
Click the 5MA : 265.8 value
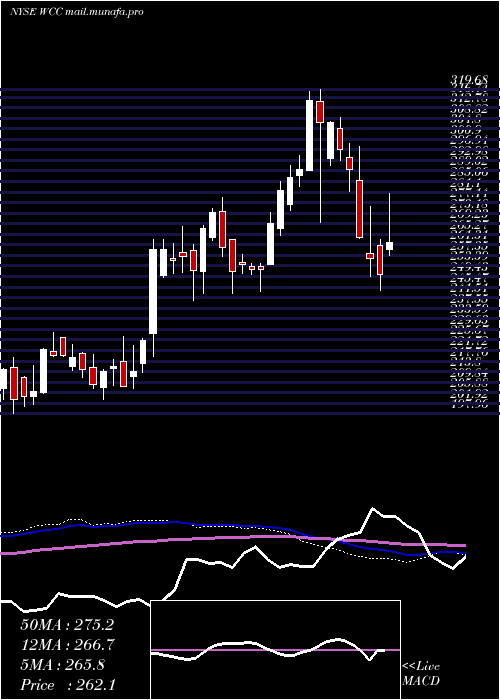(62, 665)
